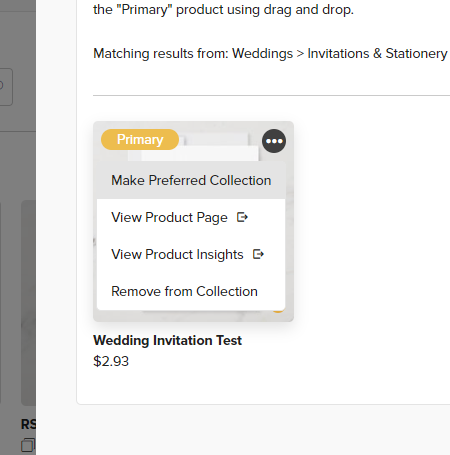Click the Invitations & Stationery breadcrumb
This screenshot has height=455, width=450.
(377, 53)
